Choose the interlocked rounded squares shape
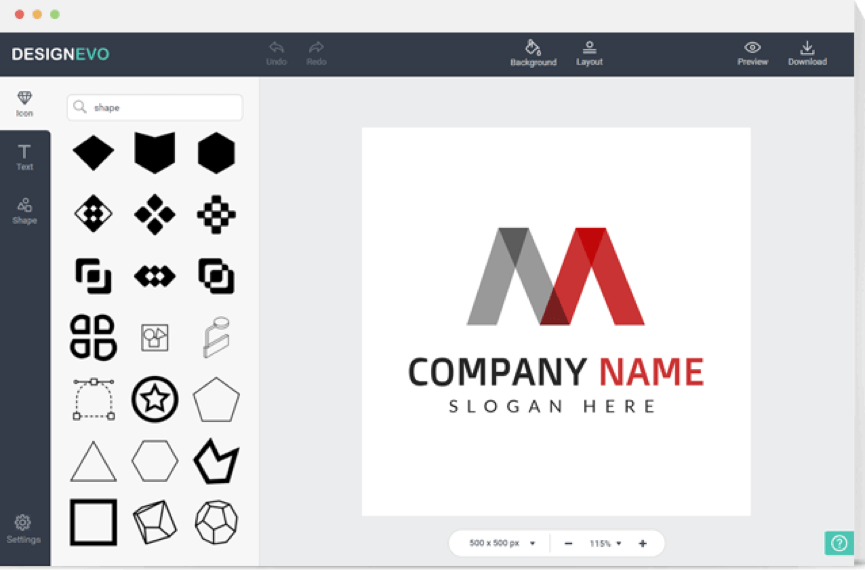The height and width of the screenshot is (570, 865). pos(216,276)
